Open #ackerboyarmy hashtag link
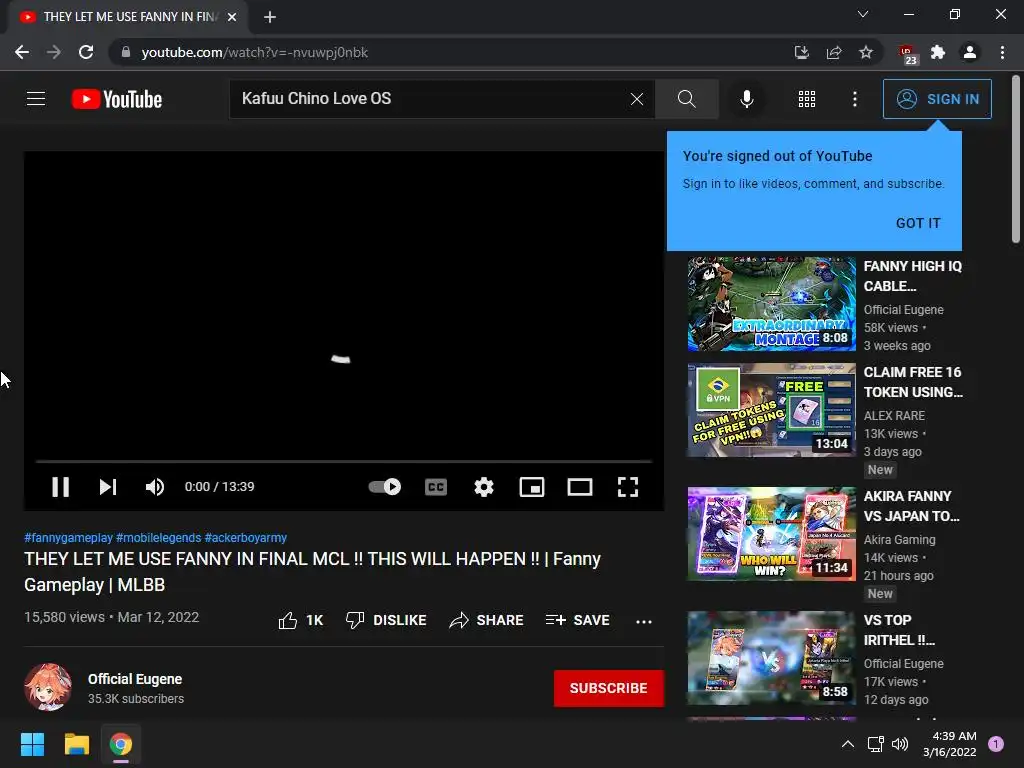Screen dimensions: 1024x768 tap(246, 537)
